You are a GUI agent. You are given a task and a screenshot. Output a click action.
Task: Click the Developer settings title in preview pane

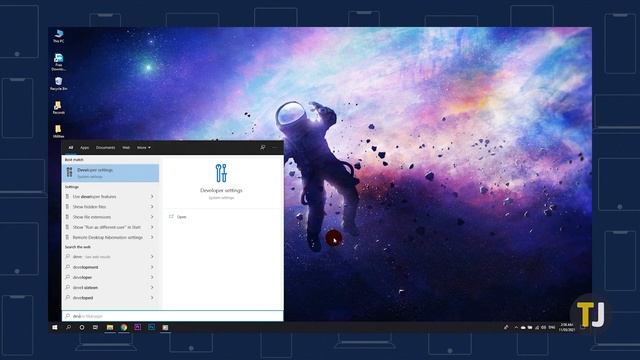coord(221,190)
